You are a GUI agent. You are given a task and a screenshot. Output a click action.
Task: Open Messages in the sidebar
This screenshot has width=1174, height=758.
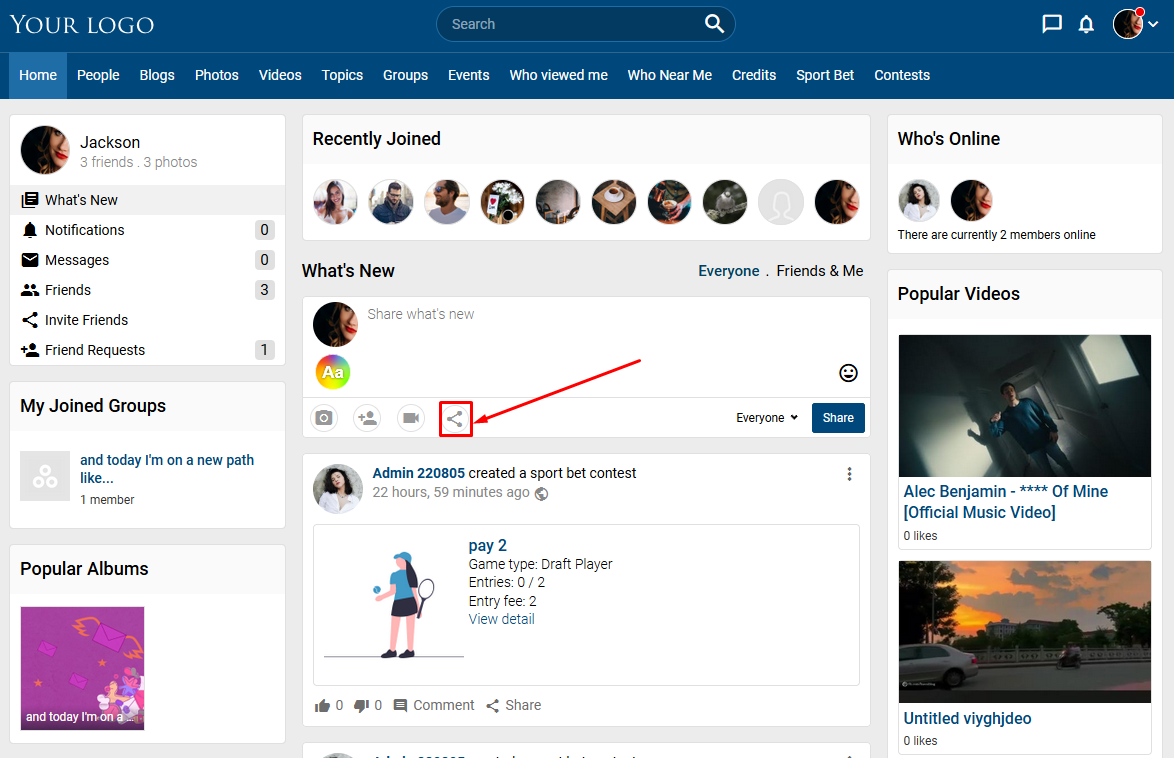[x=147, y=260]
